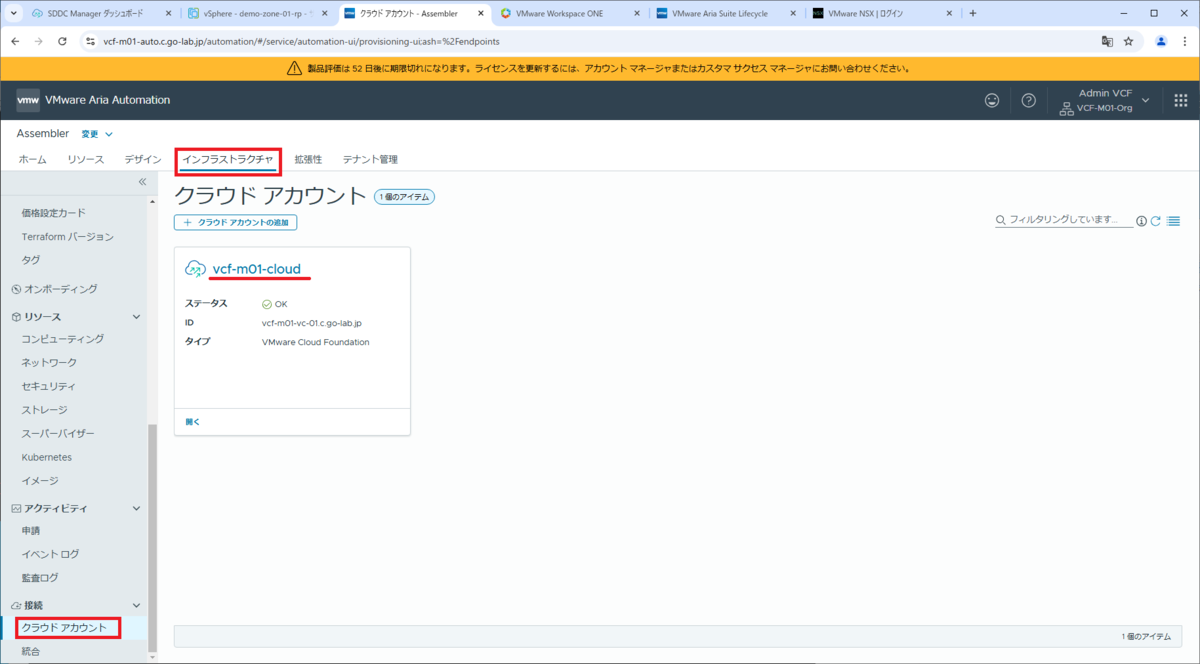The width and height of the screenshot is (1200, 664).
Task: Select クラウド アカウント in the sidebar
Action: tap(64, 627)
